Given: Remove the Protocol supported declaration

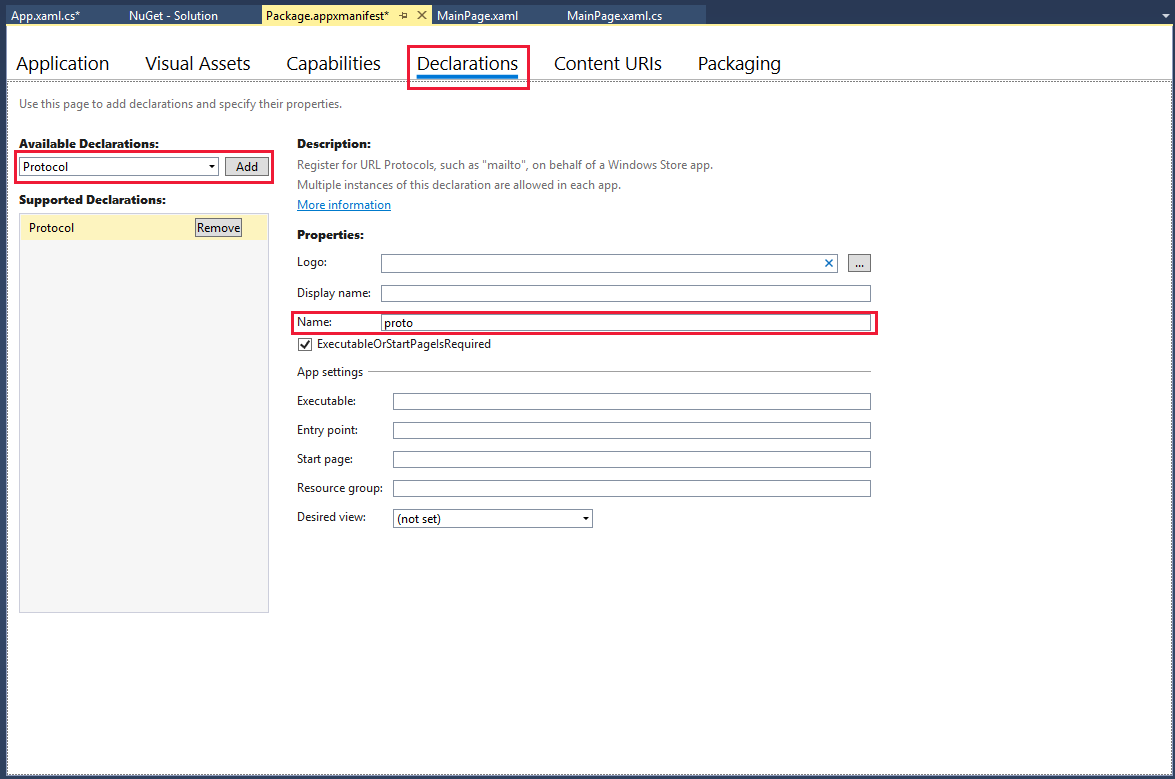Looking at the screenshot, I should 218,228.
